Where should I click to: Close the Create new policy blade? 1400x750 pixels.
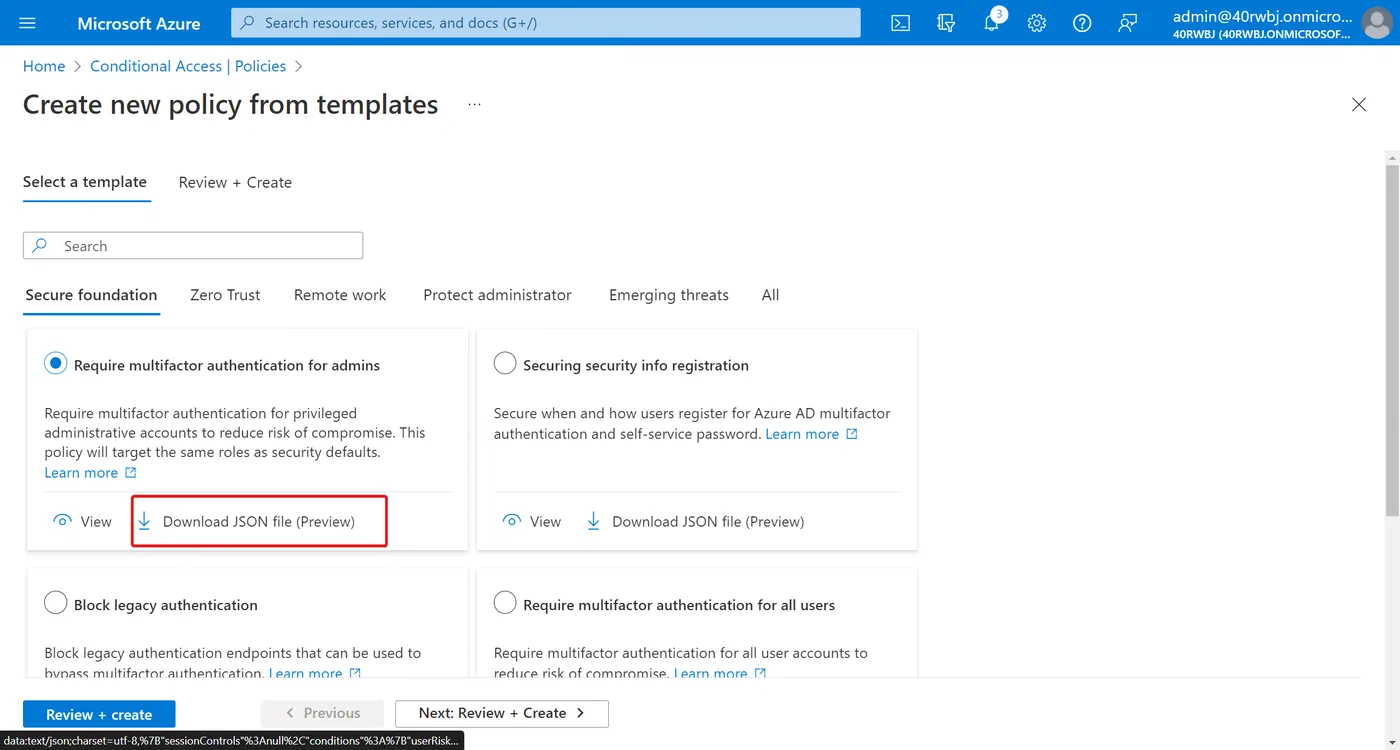point(1359,105)
